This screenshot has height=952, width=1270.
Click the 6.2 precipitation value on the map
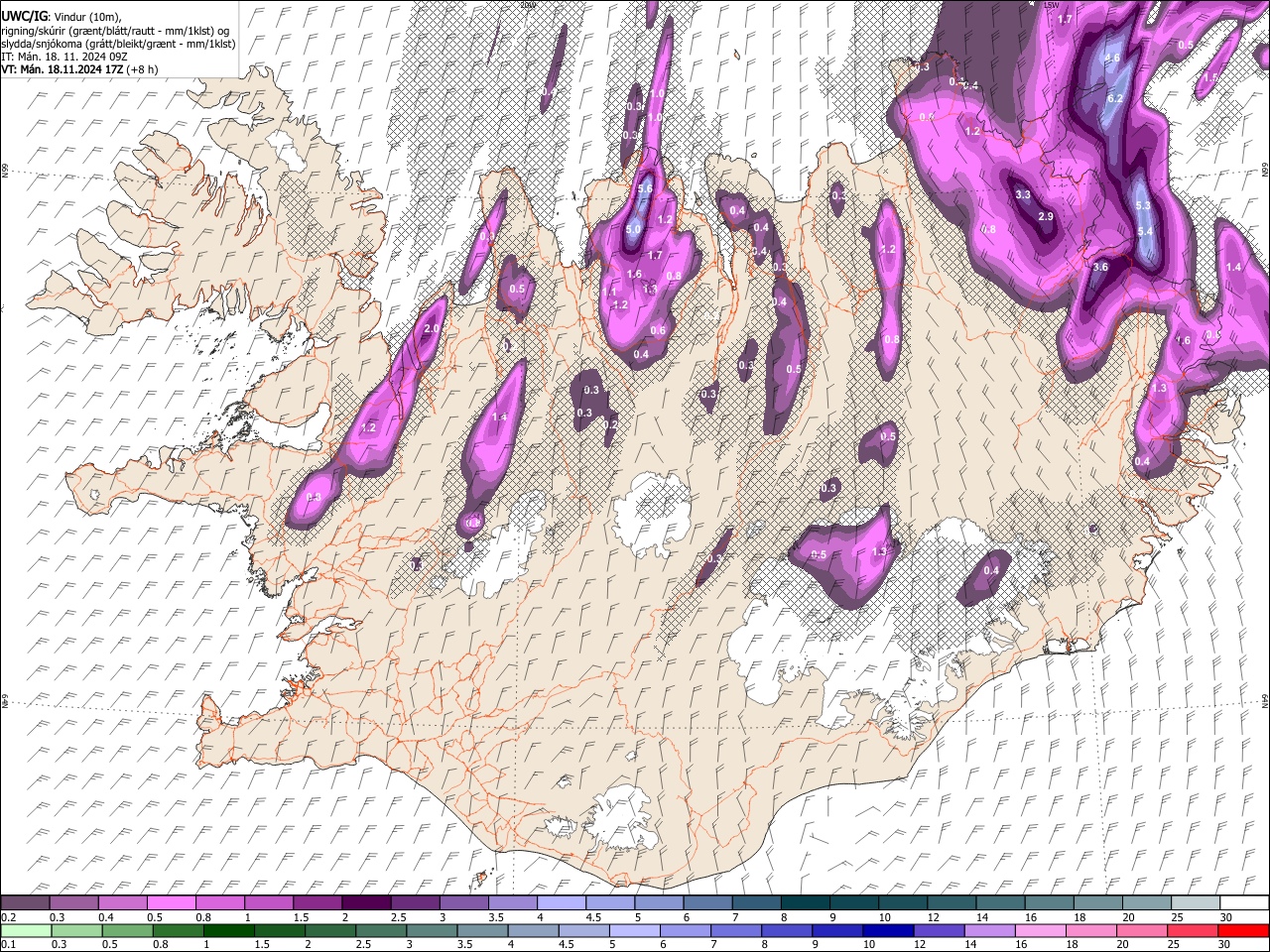[1114, 98]
